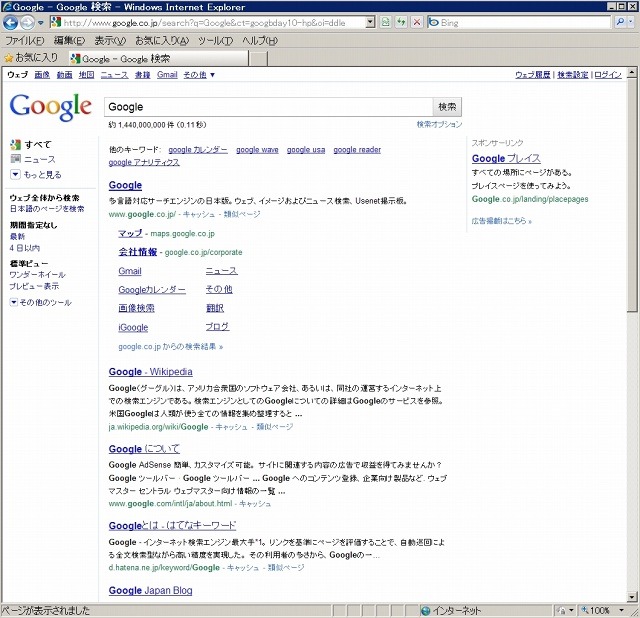
Task: Click the 広告掲載はこちら link
Action: click(502, 221)
